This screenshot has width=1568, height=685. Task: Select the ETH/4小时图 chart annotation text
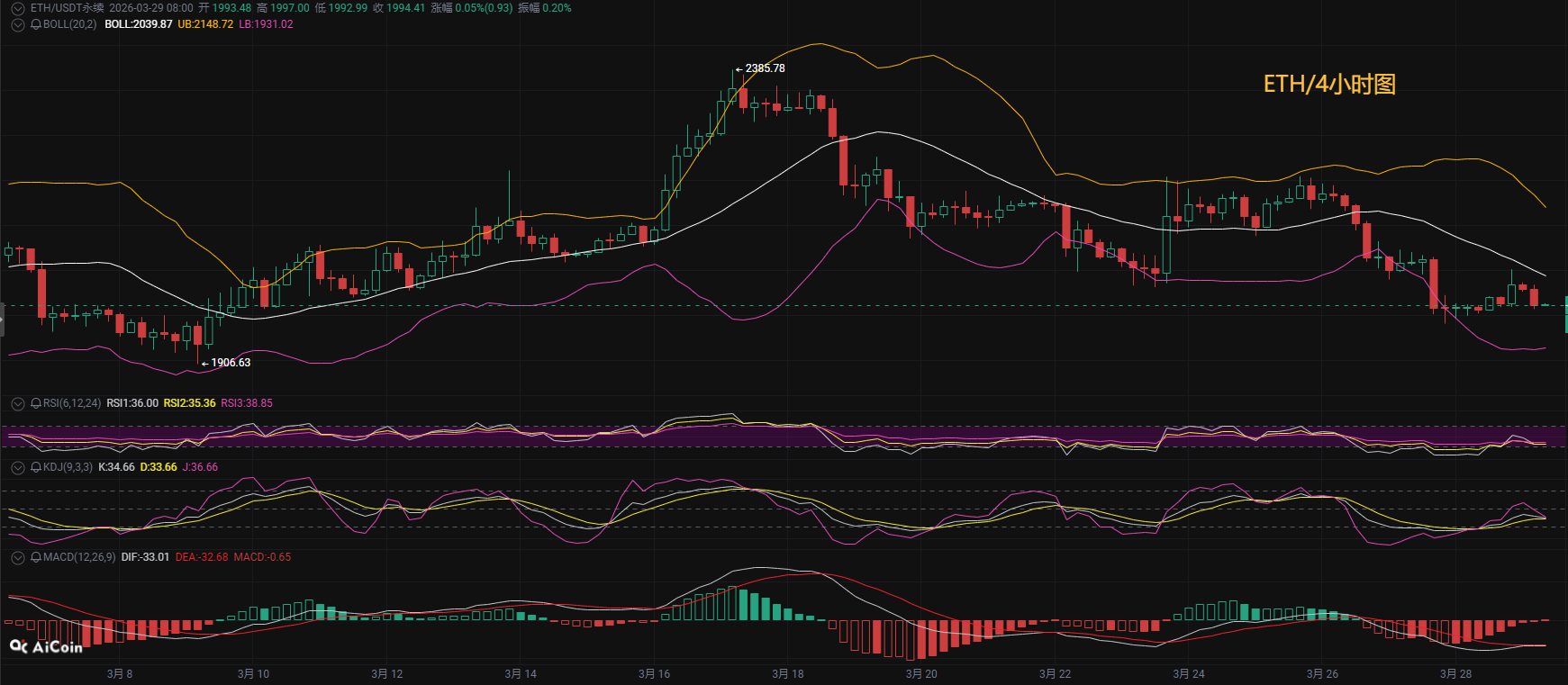(x=1329, y=85)
